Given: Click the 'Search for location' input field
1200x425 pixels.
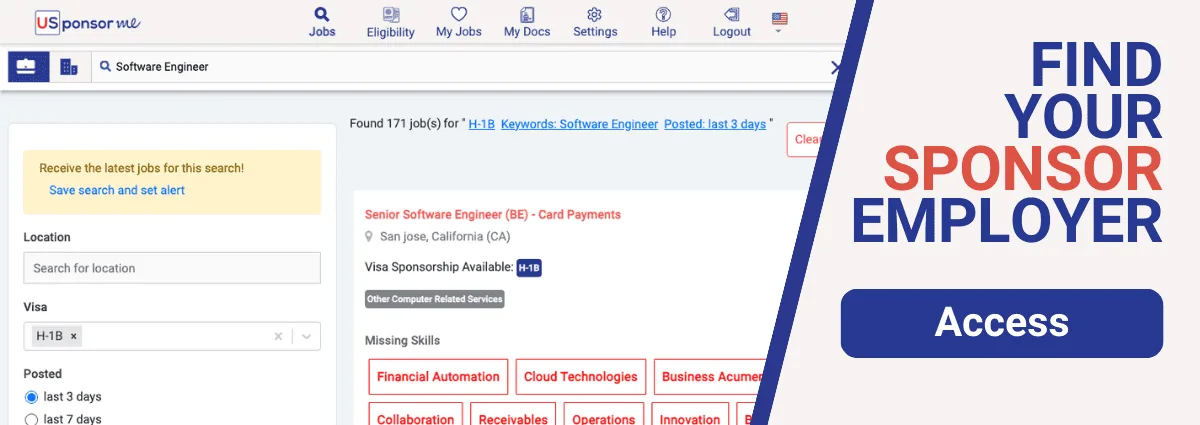Looking at the screenshot, I should 172,268.
